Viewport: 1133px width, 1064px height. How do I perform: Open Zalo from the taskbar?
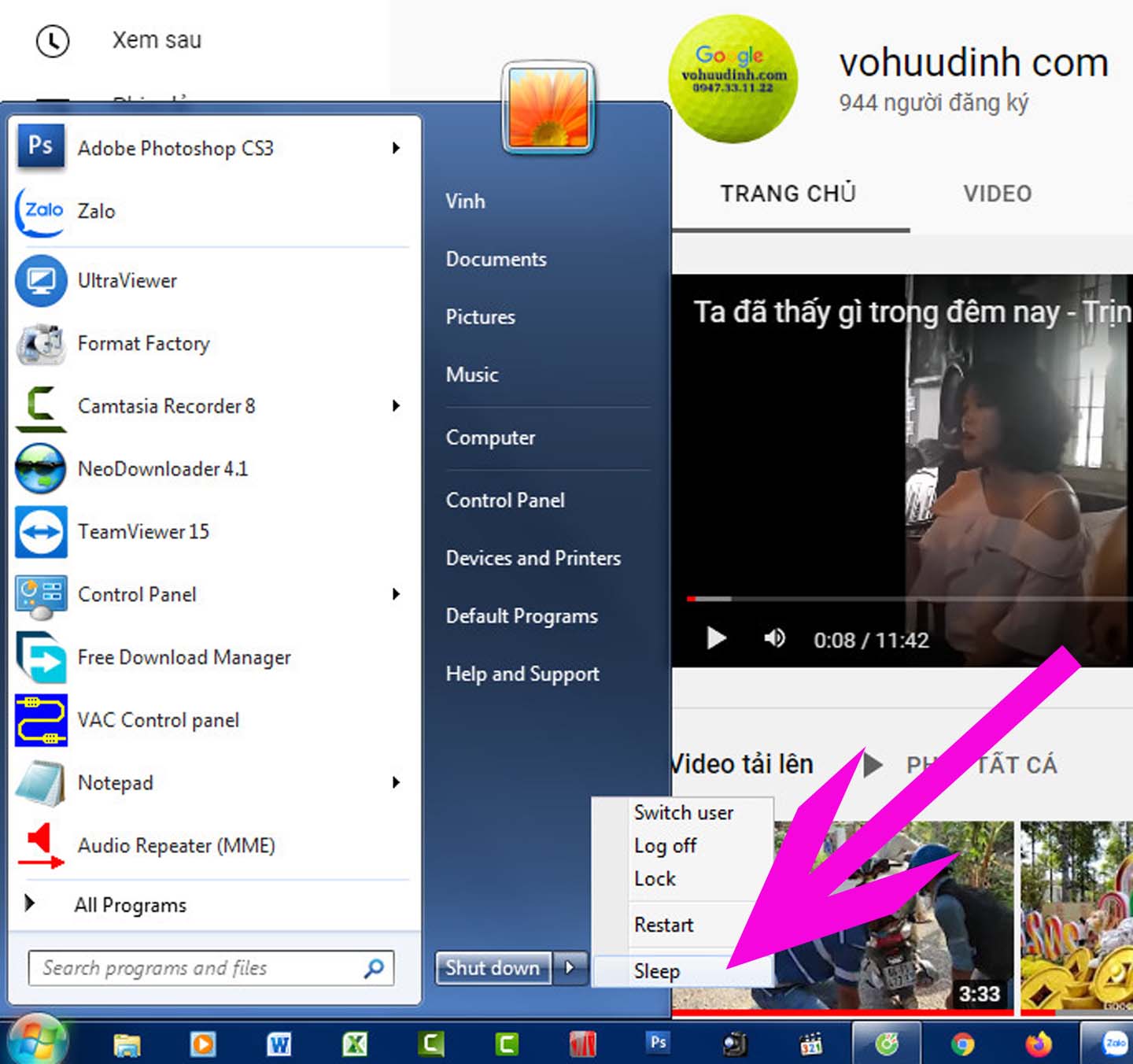(x=1114, y=1044)
